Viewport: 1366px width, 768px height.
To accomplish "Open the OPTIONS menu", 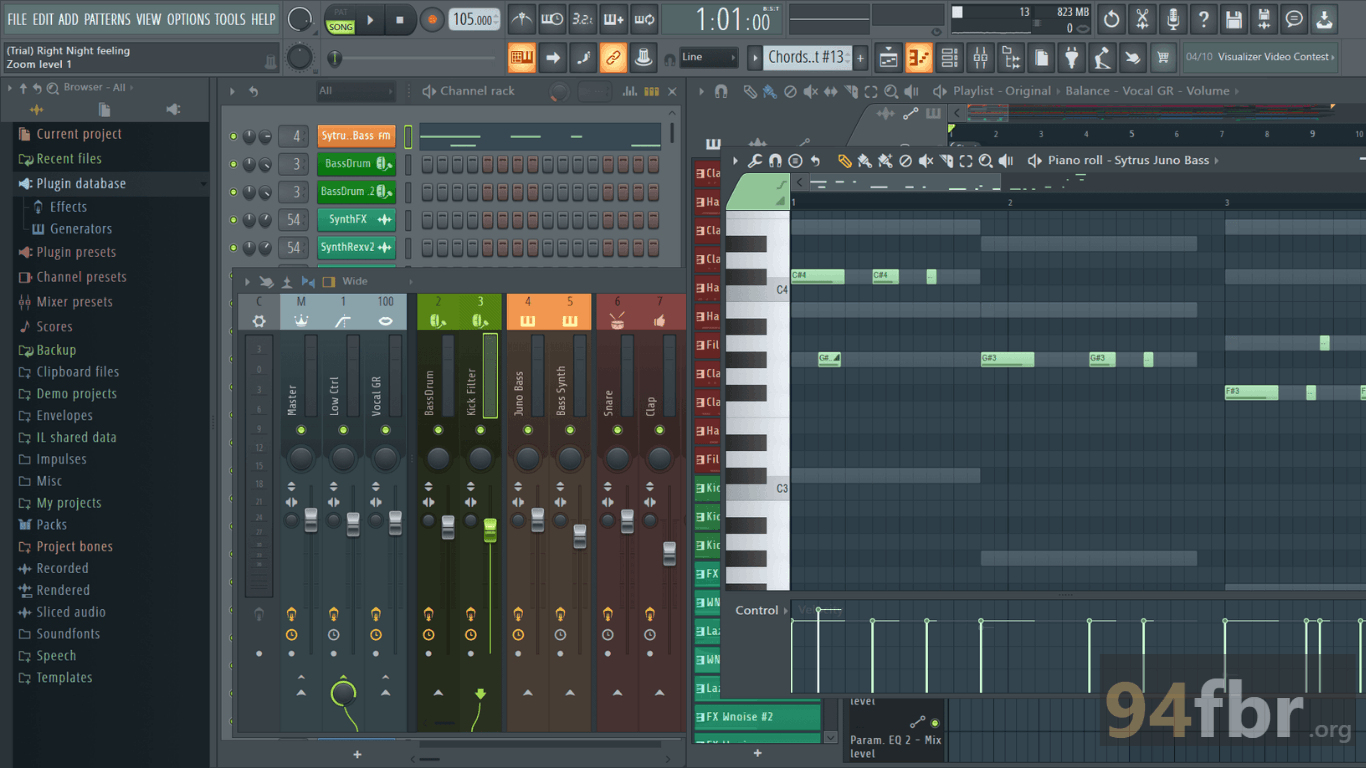I will coord(188,19).
